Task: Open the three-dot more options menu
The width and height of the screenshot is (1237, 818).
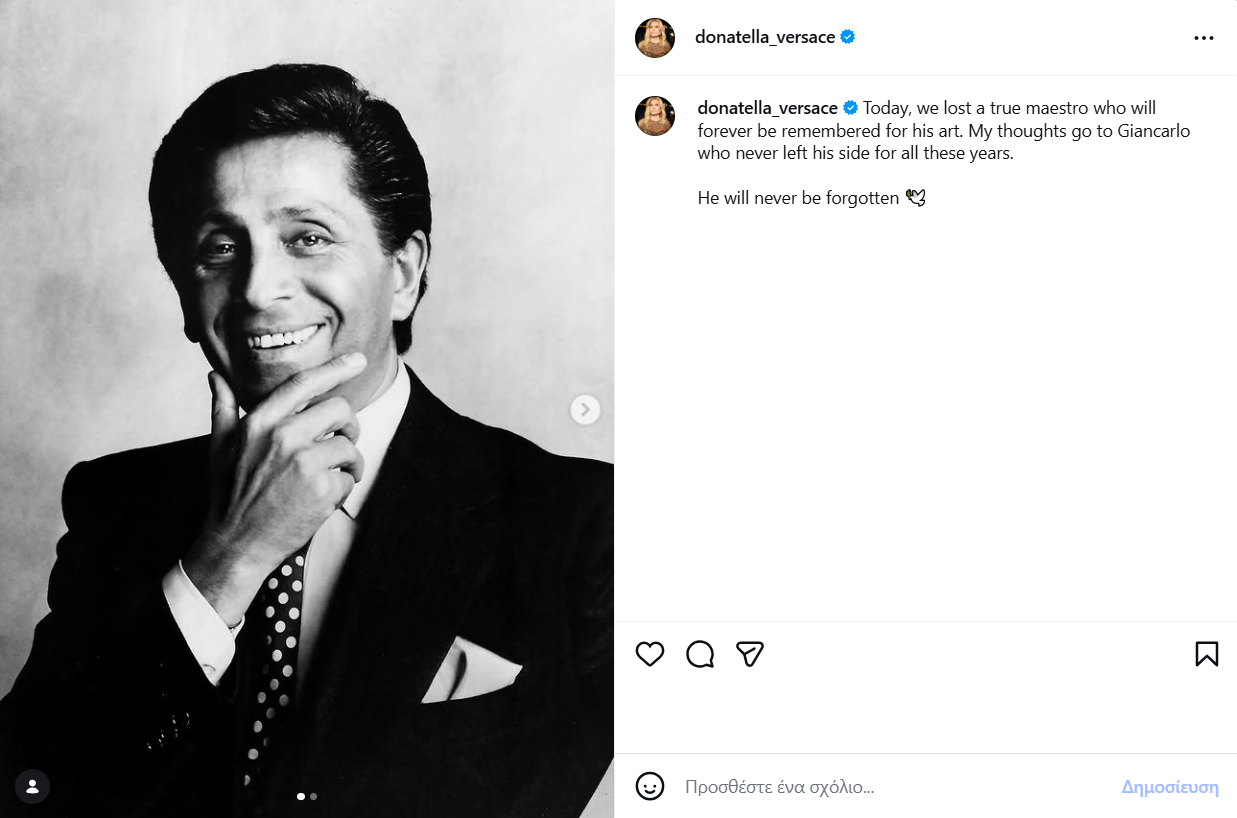Action: point(1203,38)
